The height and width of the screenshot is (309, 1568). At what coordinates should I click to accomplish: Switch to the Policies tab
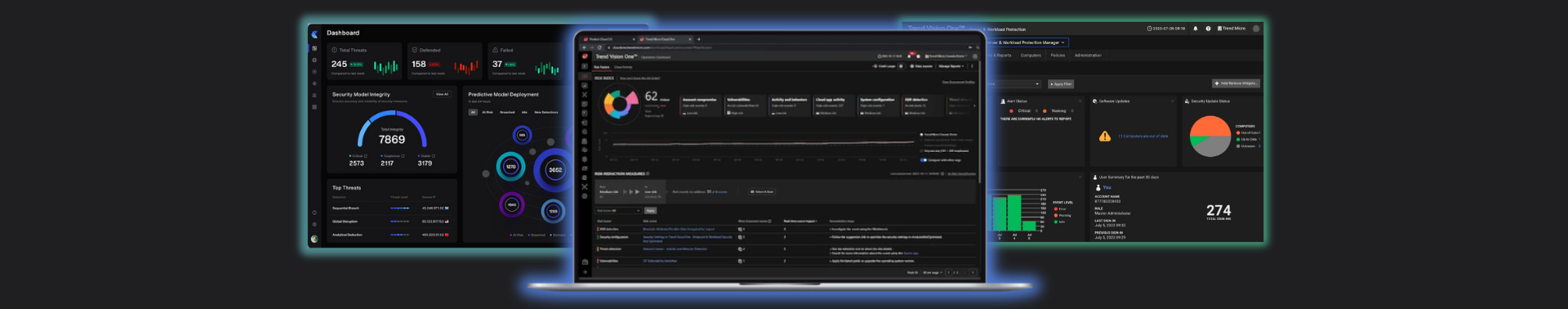(x=1058, y=56)
